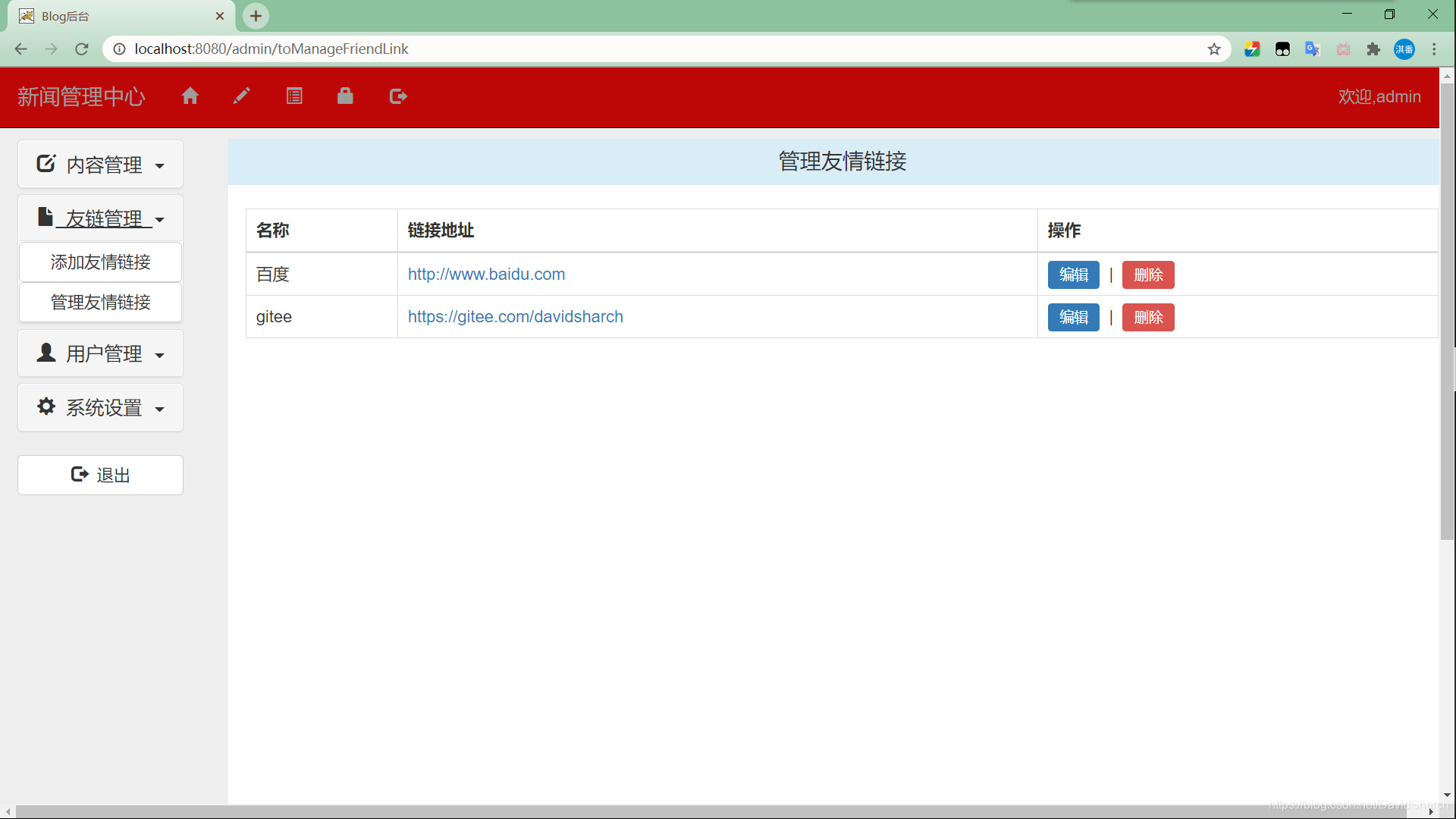Image resolution: width=1456 pixels, height=819 pixels.
Task: Click 编辑 button for 百度 row
Action: (x=1073, y=275)
